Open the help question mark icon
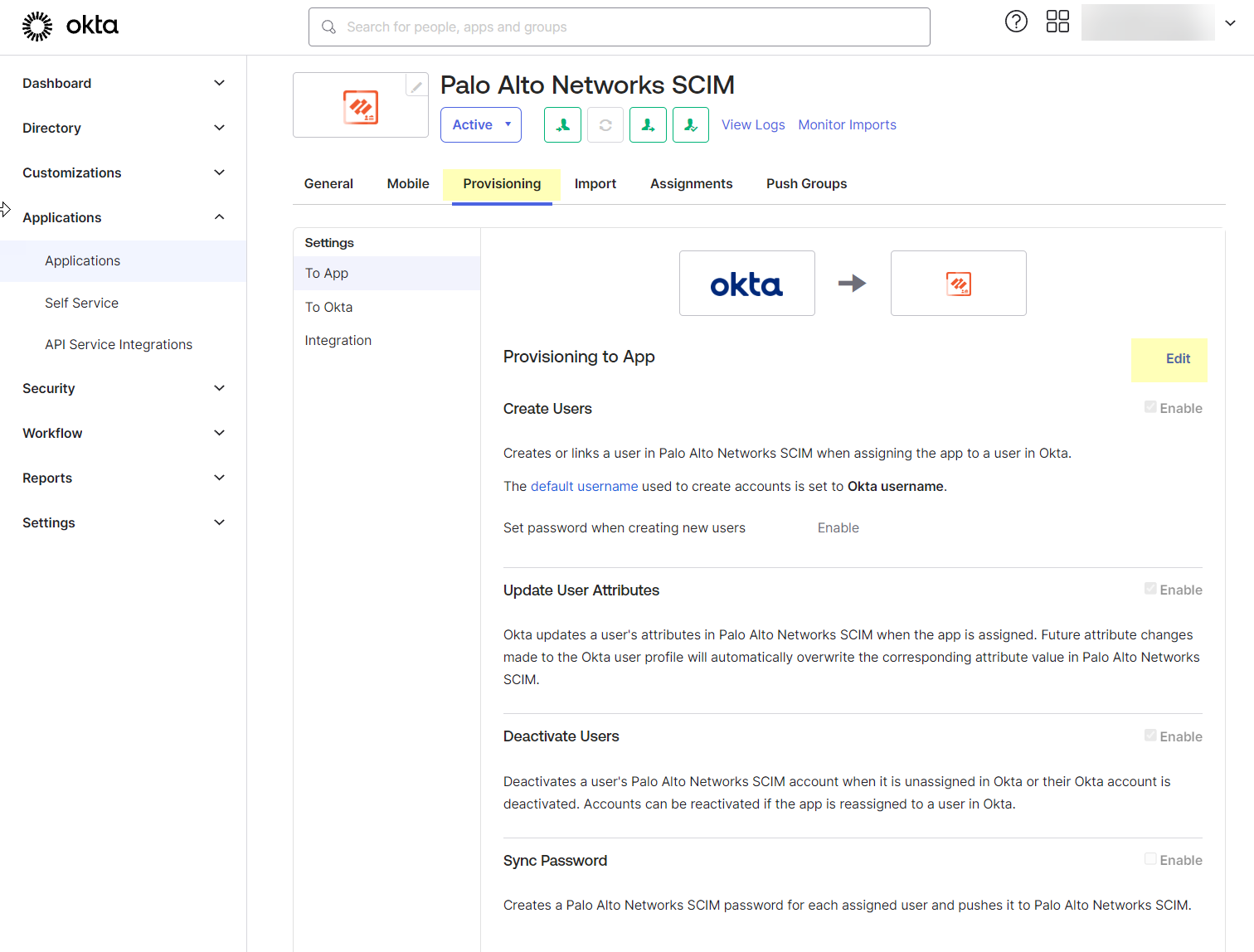Screen dimensions: 1254x952 [1016, 22]
